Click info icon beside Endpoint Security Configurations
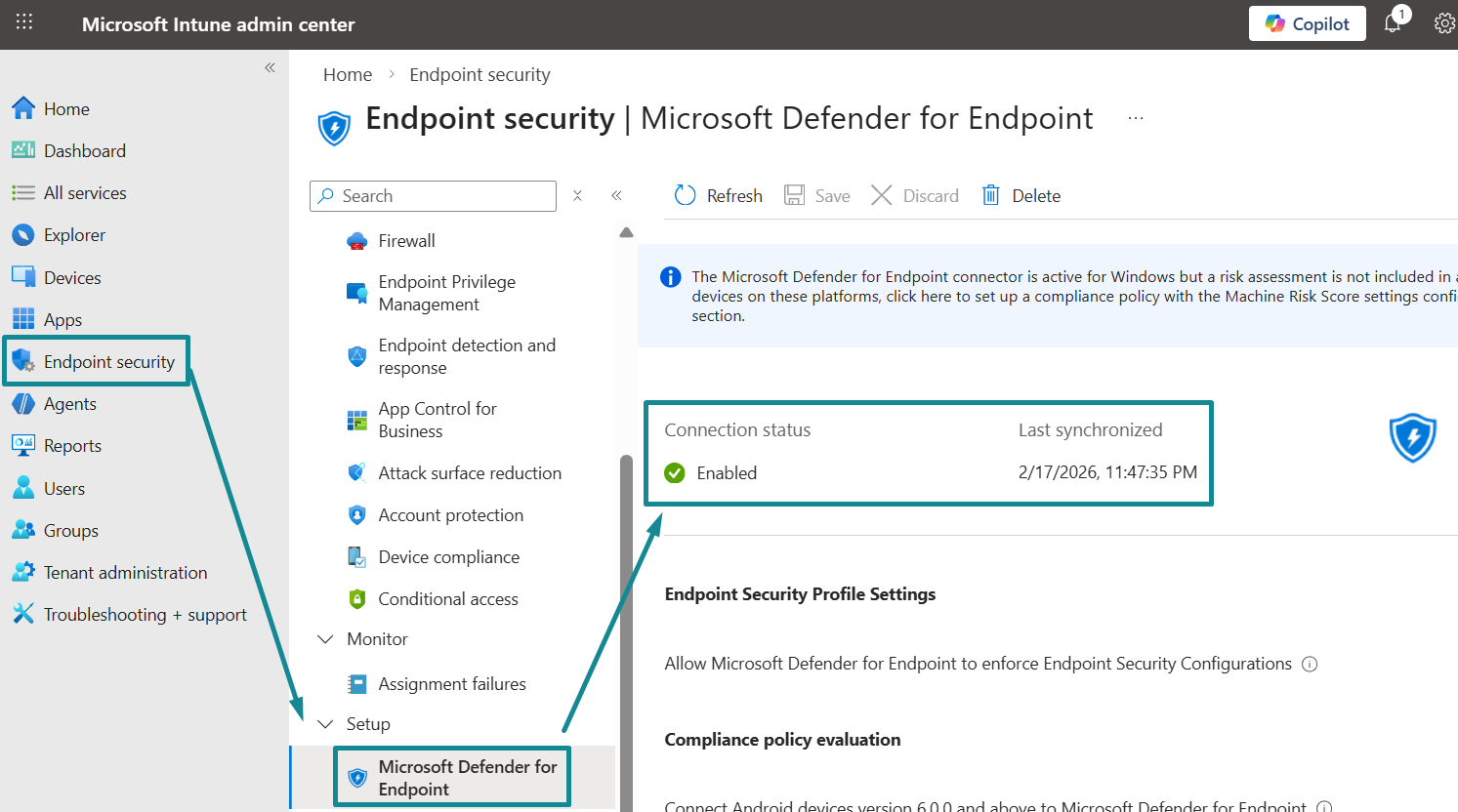1458x812 pixels. [x=1310, y=665]
